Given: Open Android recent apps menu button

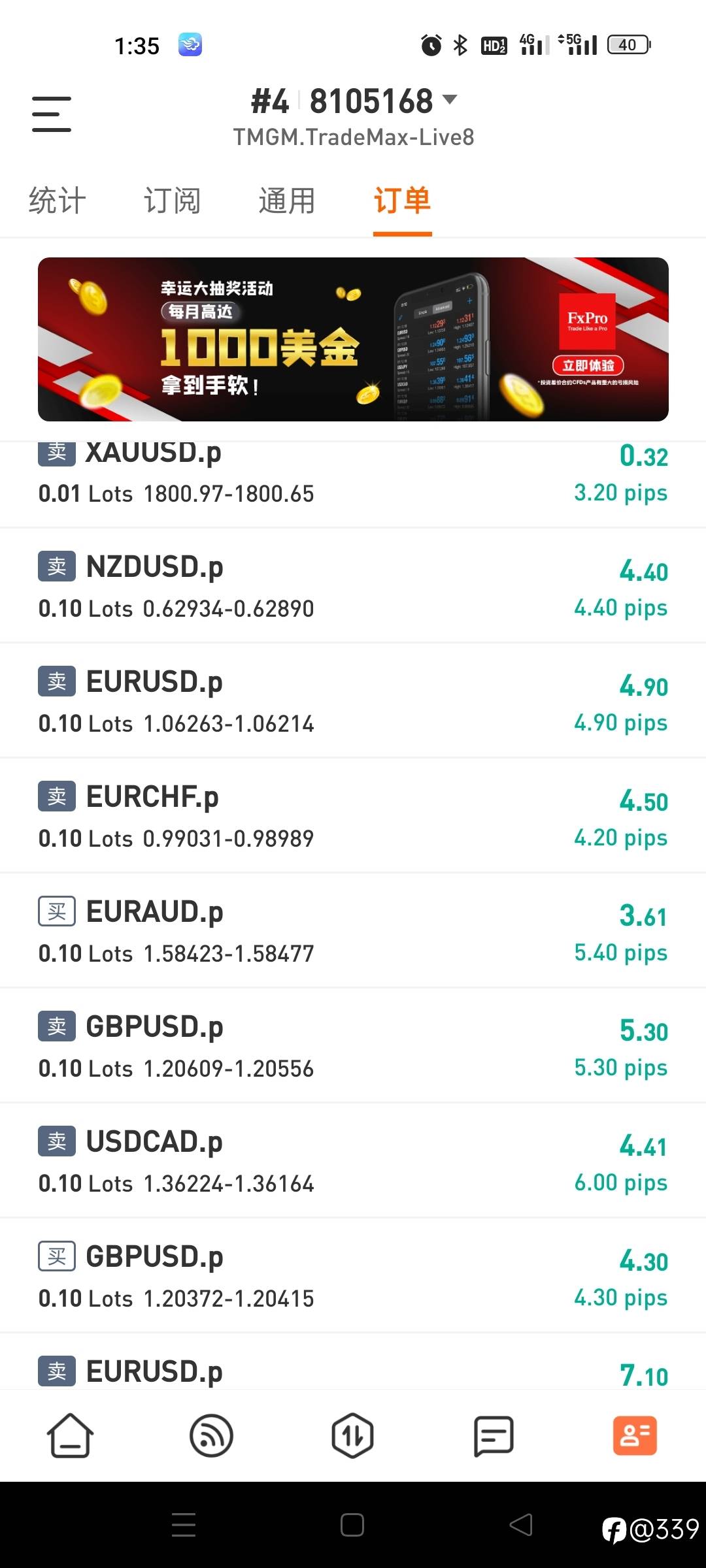Looking at the screenshot, I should 184,1526.
